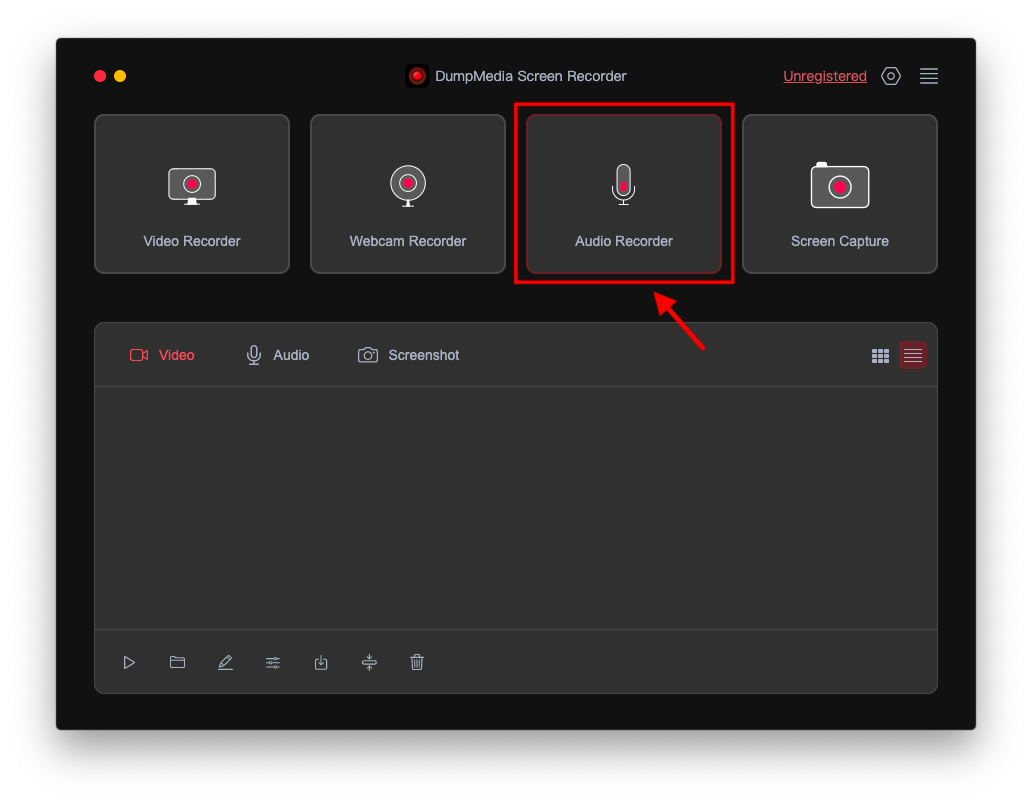Screen dimensions: 1032x804
Task: Delete the recording with the trash icon
Action: tap(417, 662)
